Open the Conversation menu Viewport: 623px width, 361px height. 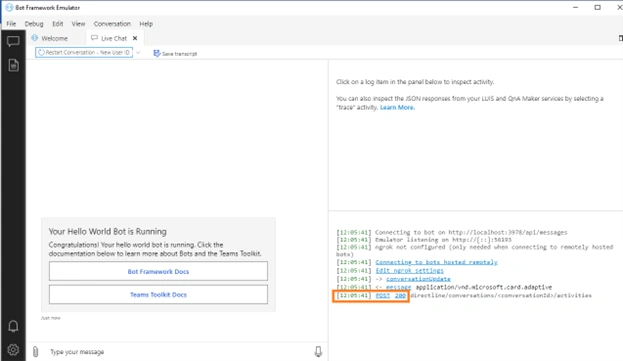coord(112,24)
